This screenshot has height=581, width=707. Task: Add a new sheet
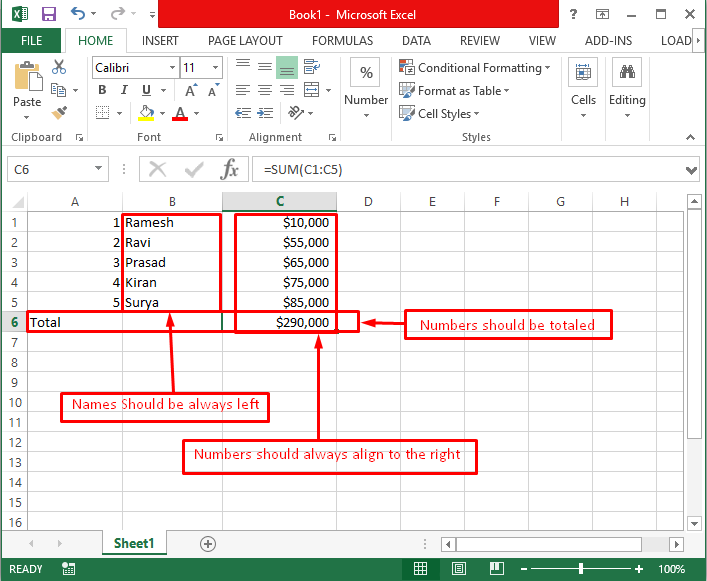pyautogui.click(x=208, y=544)
